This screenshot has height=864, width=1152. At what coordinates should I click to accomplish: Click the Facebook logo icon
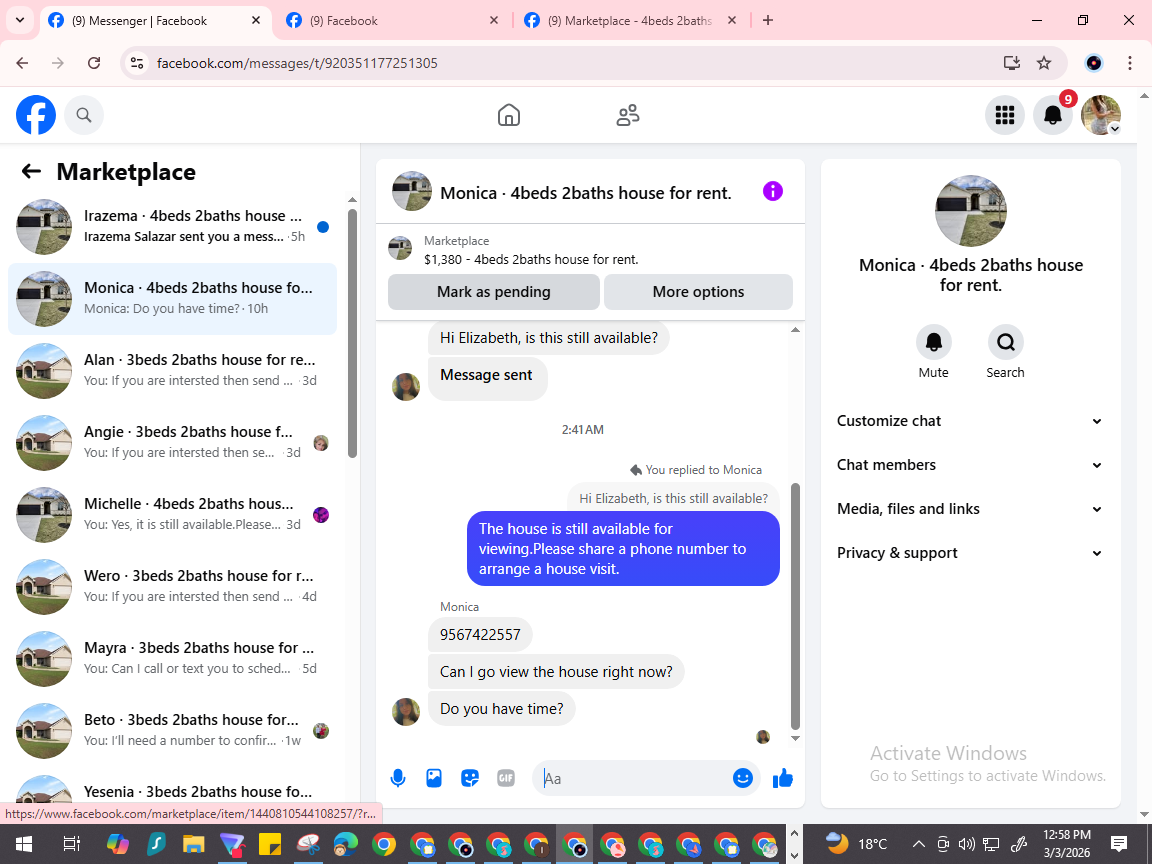tap(36, 115)
